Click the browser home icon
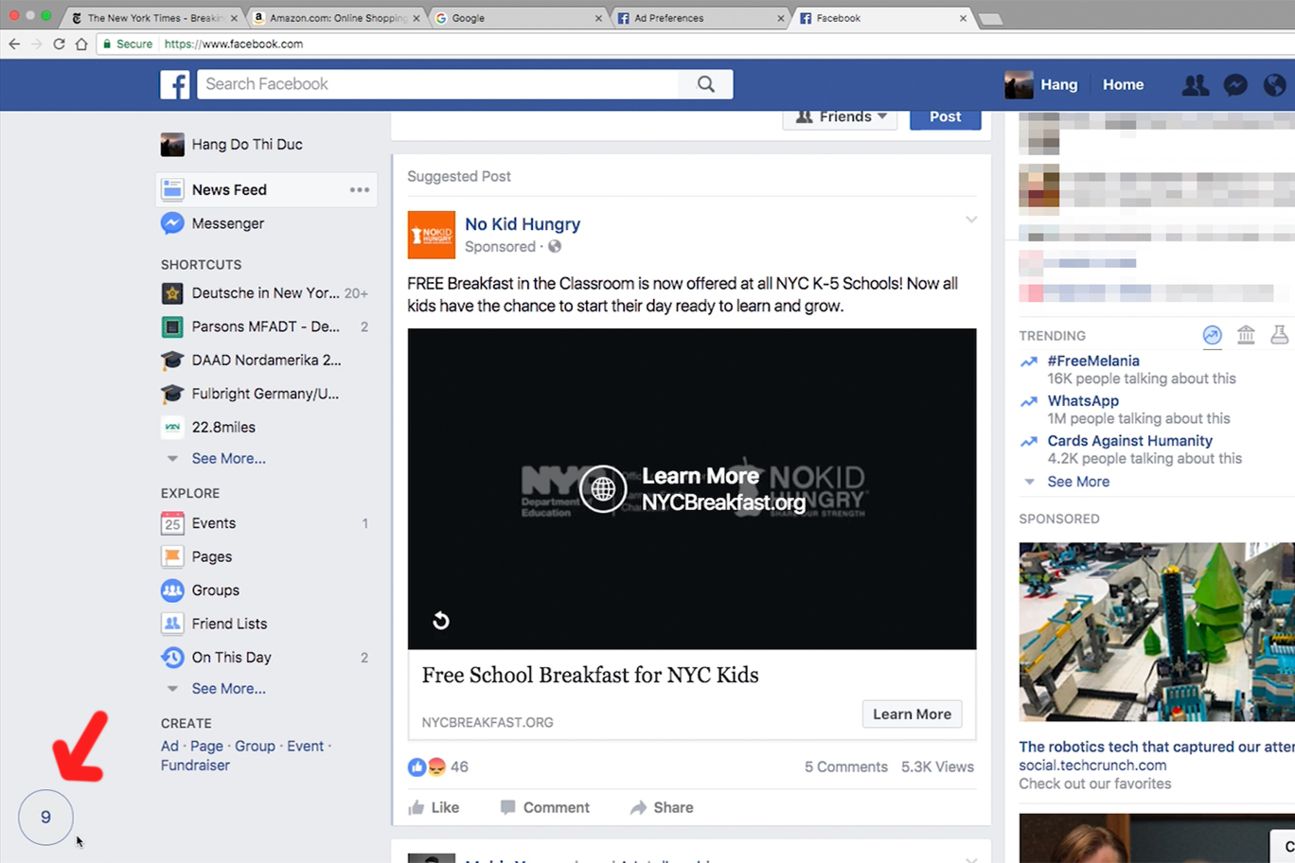 click(82, 44)
